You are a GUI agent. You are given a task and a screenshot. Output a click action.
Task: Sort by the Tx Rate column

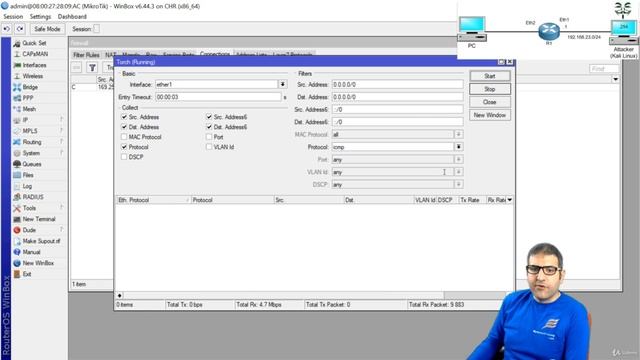click(471, 200)
